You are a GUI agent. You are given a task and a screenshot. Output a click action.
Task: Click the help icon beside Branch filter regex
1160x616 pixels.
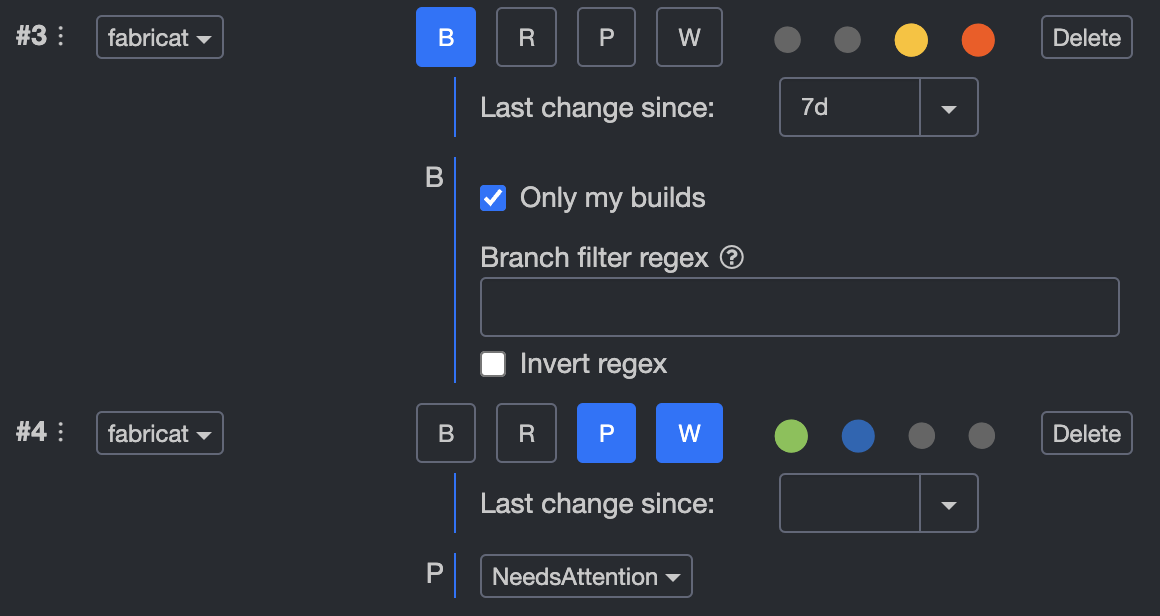click(732, 259)
